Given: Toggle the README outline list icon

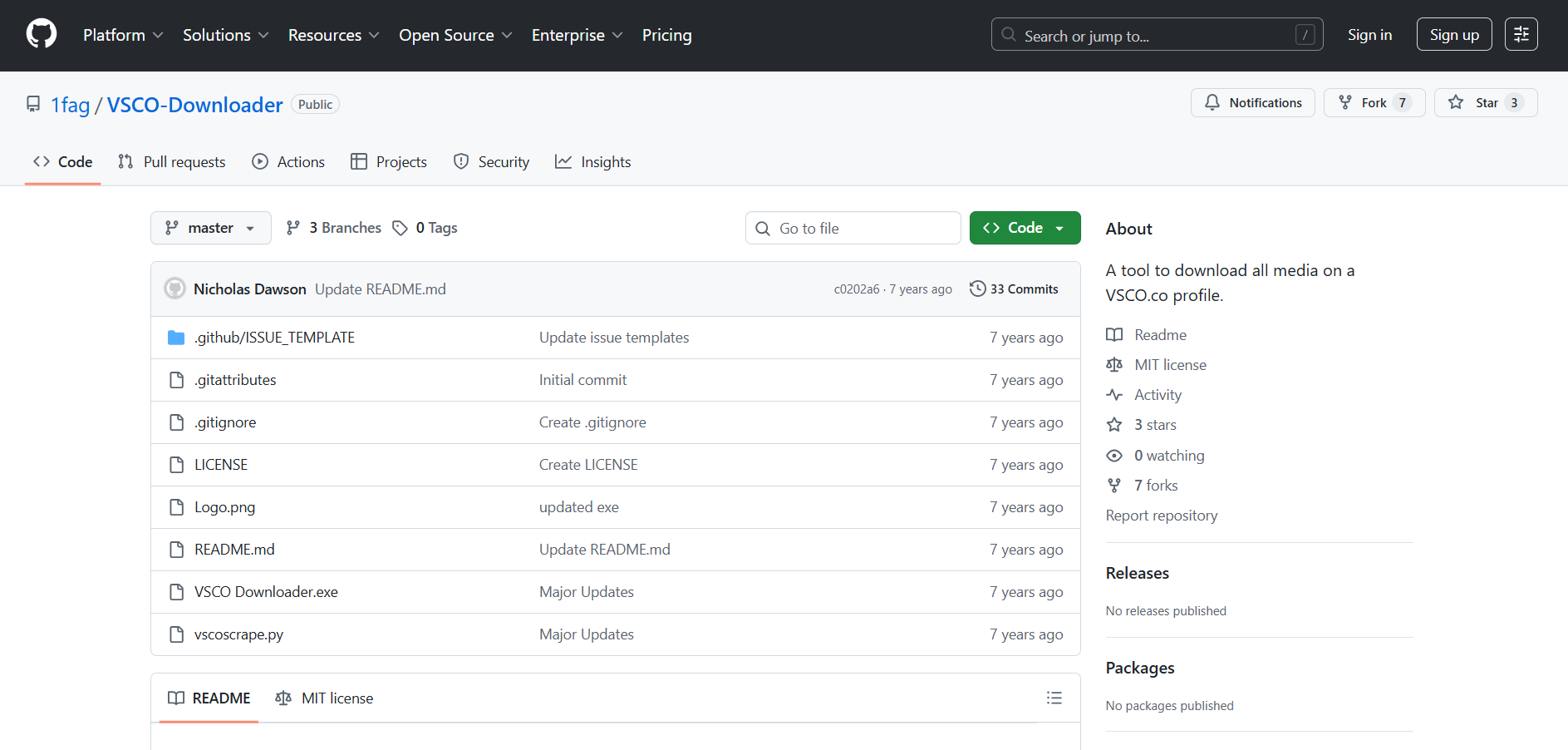Looking at the screenshot, I should [x=1054, y=698].
